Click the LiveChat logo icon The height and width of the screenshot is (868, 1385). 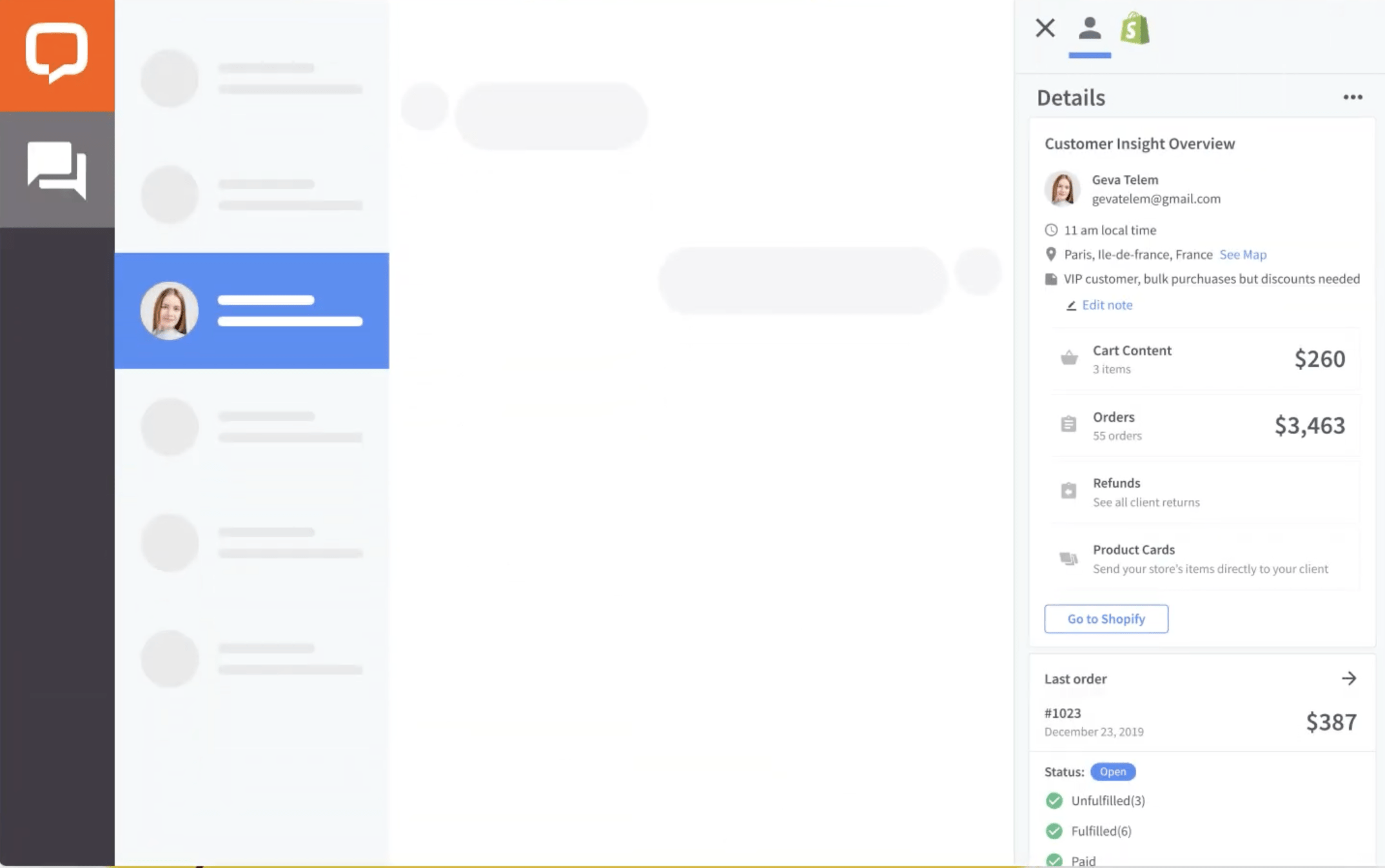[57, 53]
